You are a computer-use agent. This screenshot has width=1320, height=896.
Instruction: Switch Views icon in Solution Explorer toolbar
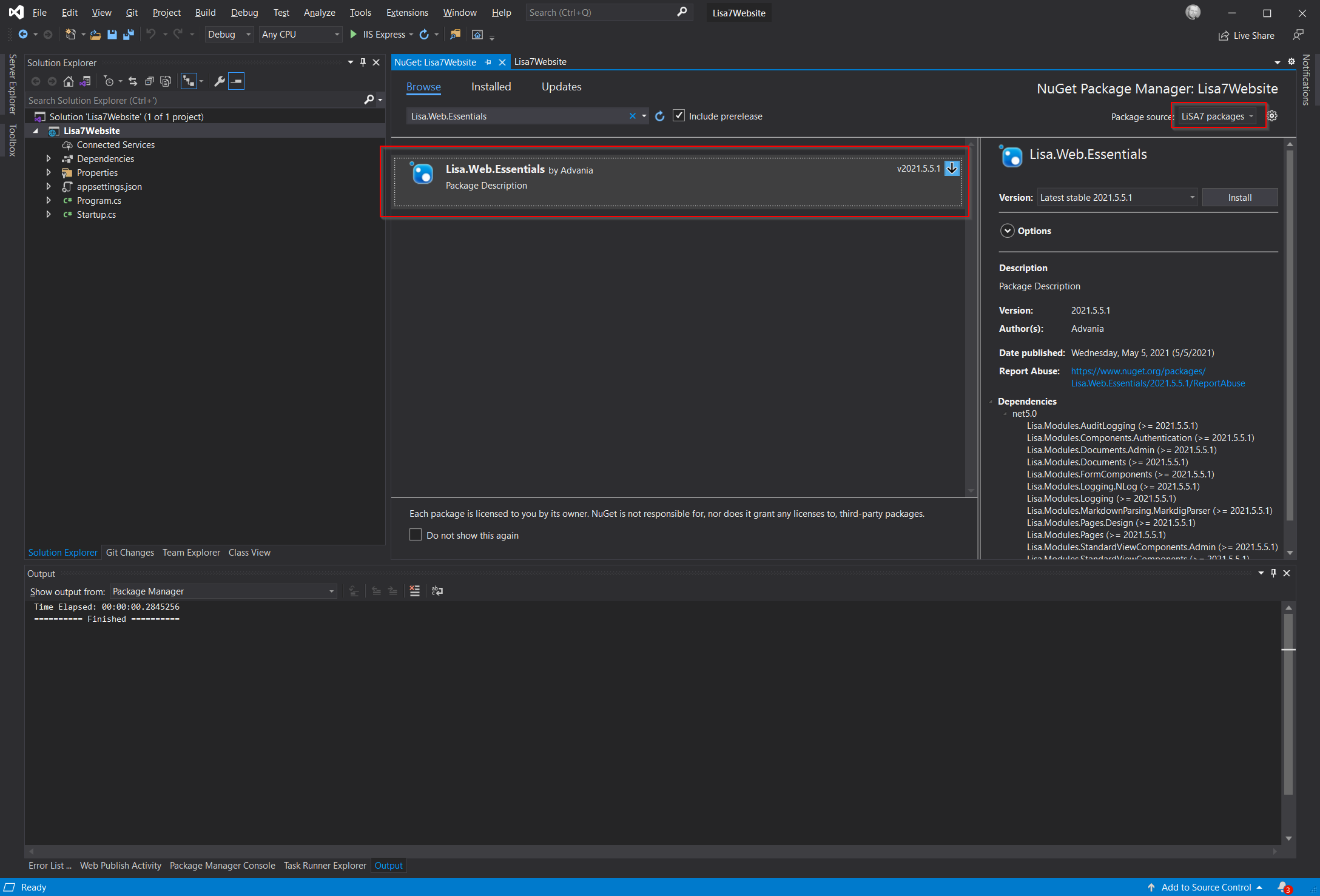coord(86,81)
